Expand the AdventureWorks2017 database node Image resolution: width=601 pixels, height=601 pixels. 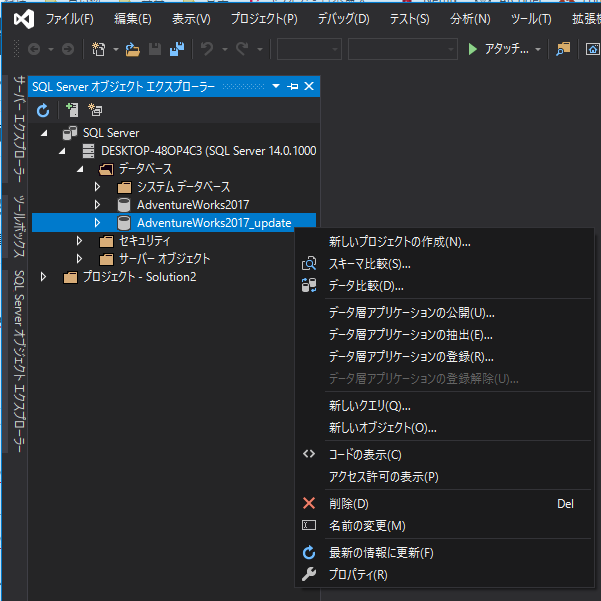(x=97, y=205)
